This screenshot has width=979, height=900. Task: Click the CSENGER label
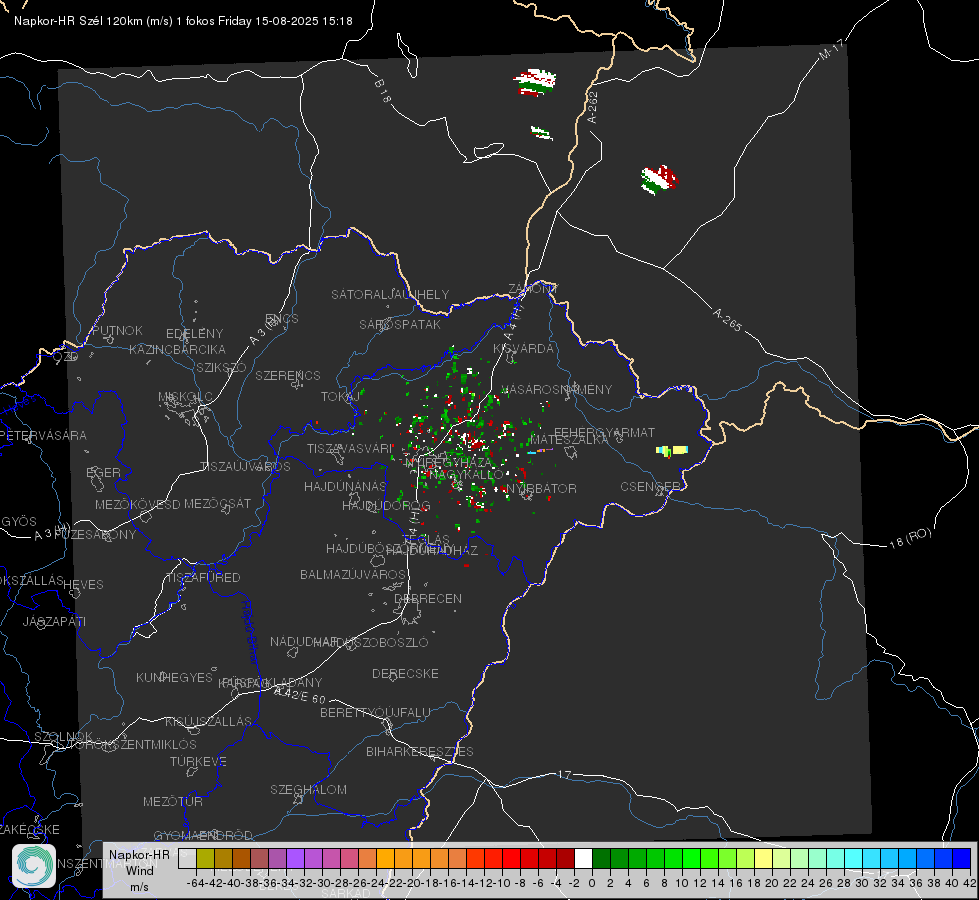pos(650,487)
